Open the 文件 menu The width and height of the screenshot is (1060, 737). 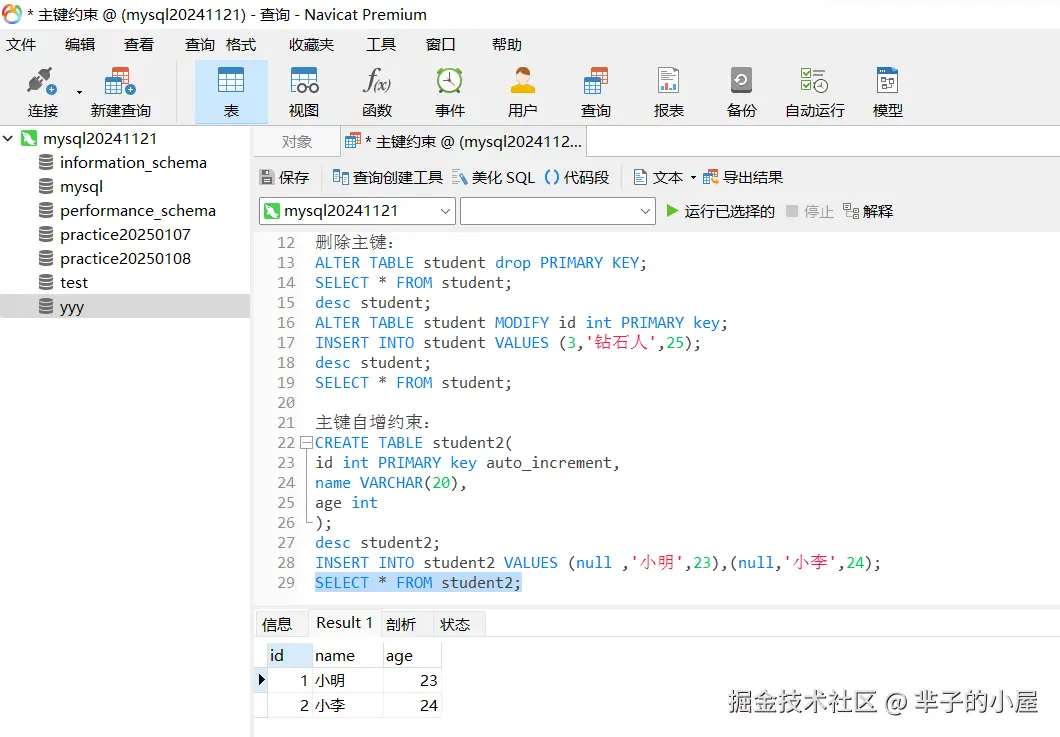coord(21,45)
